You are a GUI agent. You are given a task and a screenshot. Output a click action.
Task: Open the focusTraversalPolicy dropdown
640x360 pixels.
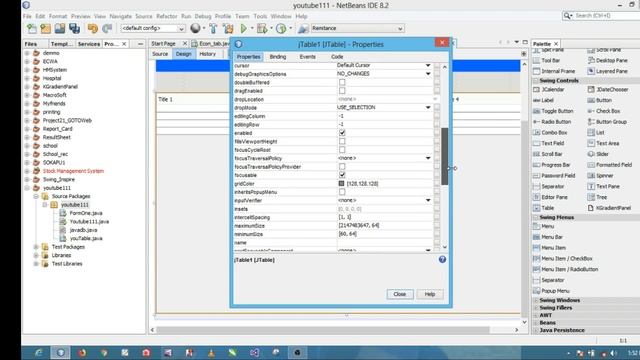[x=428, y=158]
